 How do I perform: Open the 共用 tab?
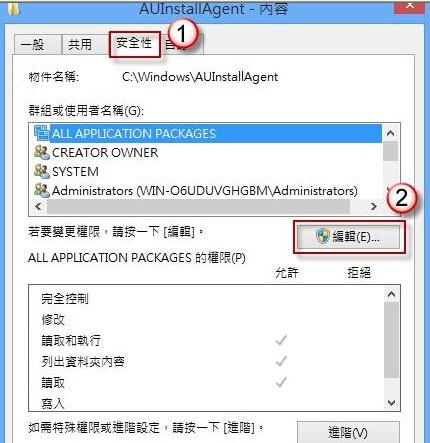[x=80, y=45]
